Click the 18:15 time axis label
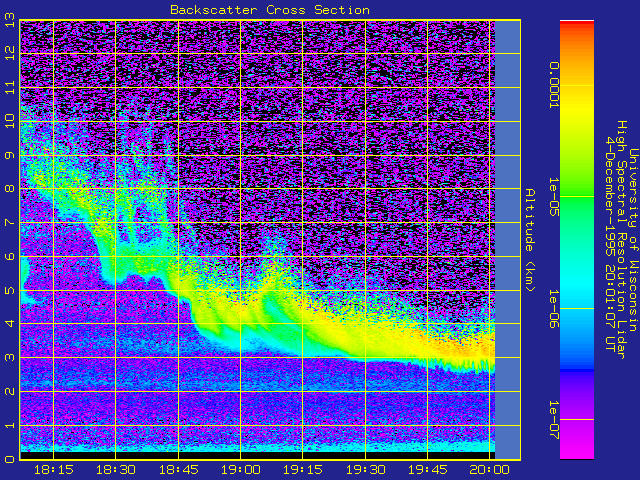640x480 pixels. pos(53,470)
